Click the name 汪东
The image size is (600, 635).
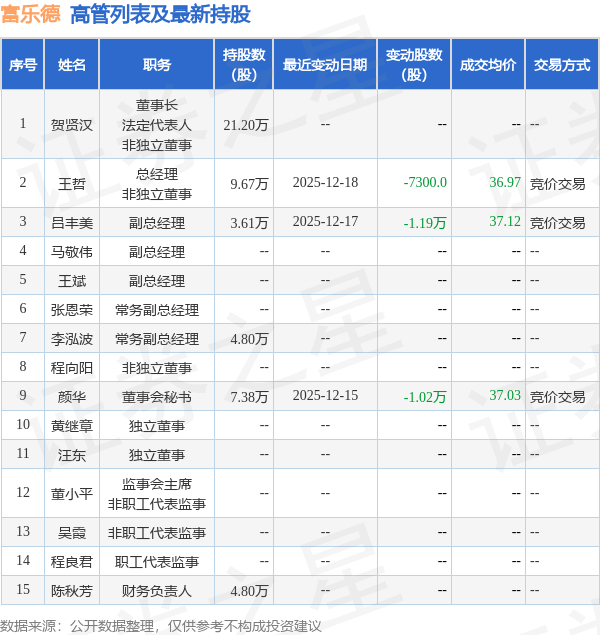point(72,455)
